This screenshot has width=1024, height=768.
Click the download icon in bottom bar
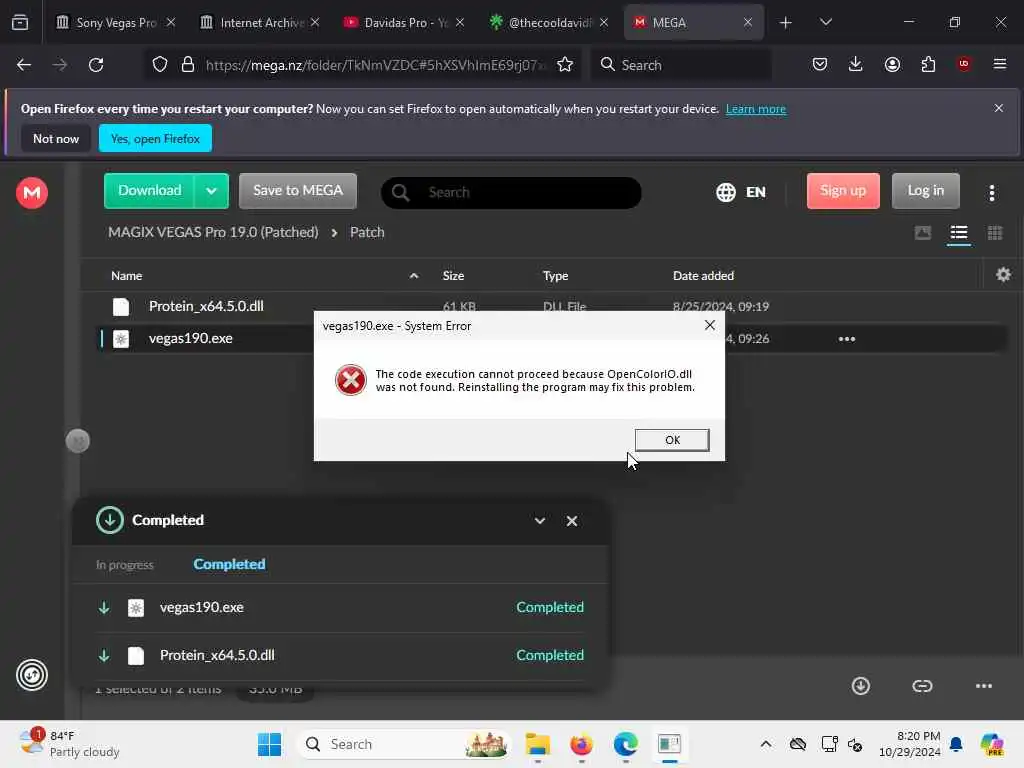coord(861,686)
